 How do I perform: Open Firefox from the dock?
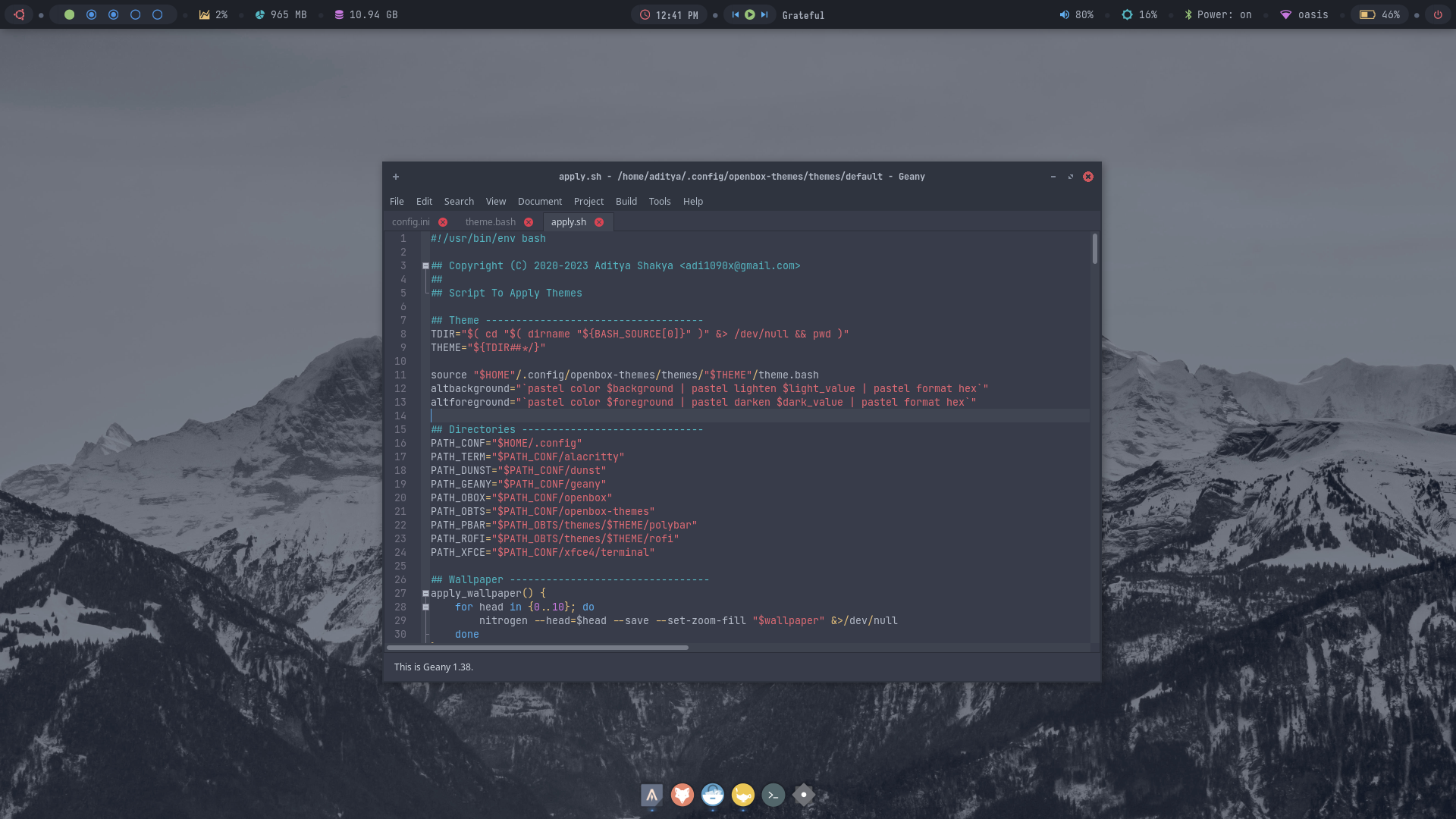coord(682,795)
